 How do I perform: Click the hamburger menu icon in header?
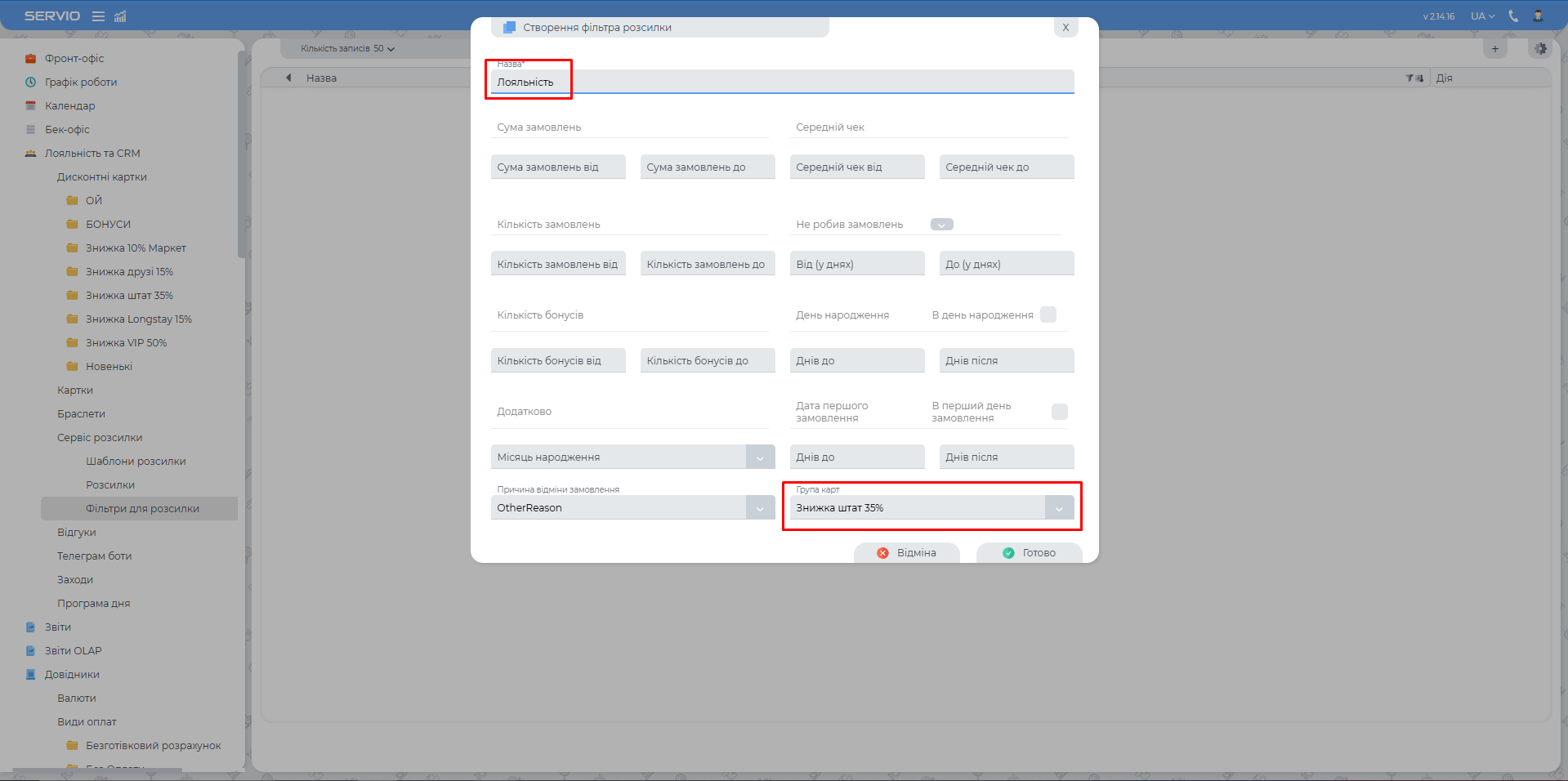pos(98,16)
